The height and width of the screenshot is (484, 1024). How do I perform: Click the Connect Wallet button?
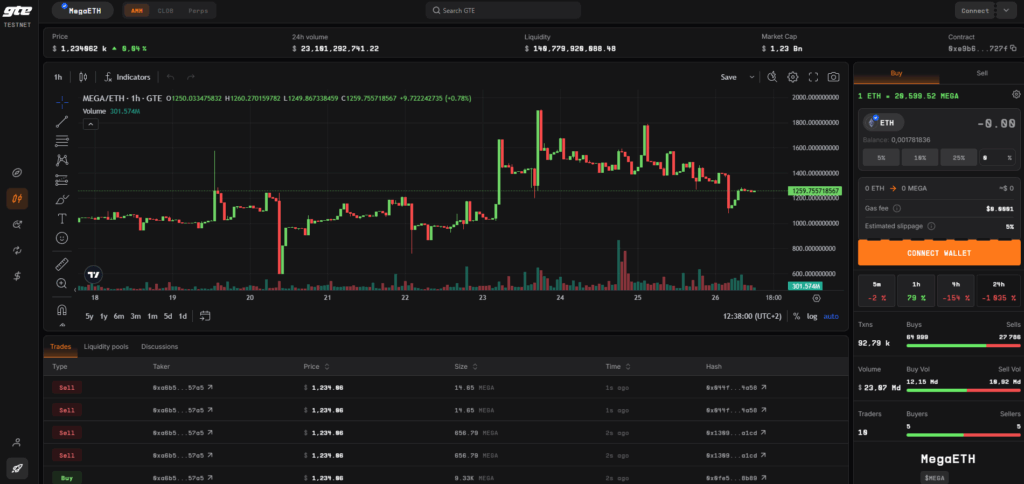click(939, 253)
